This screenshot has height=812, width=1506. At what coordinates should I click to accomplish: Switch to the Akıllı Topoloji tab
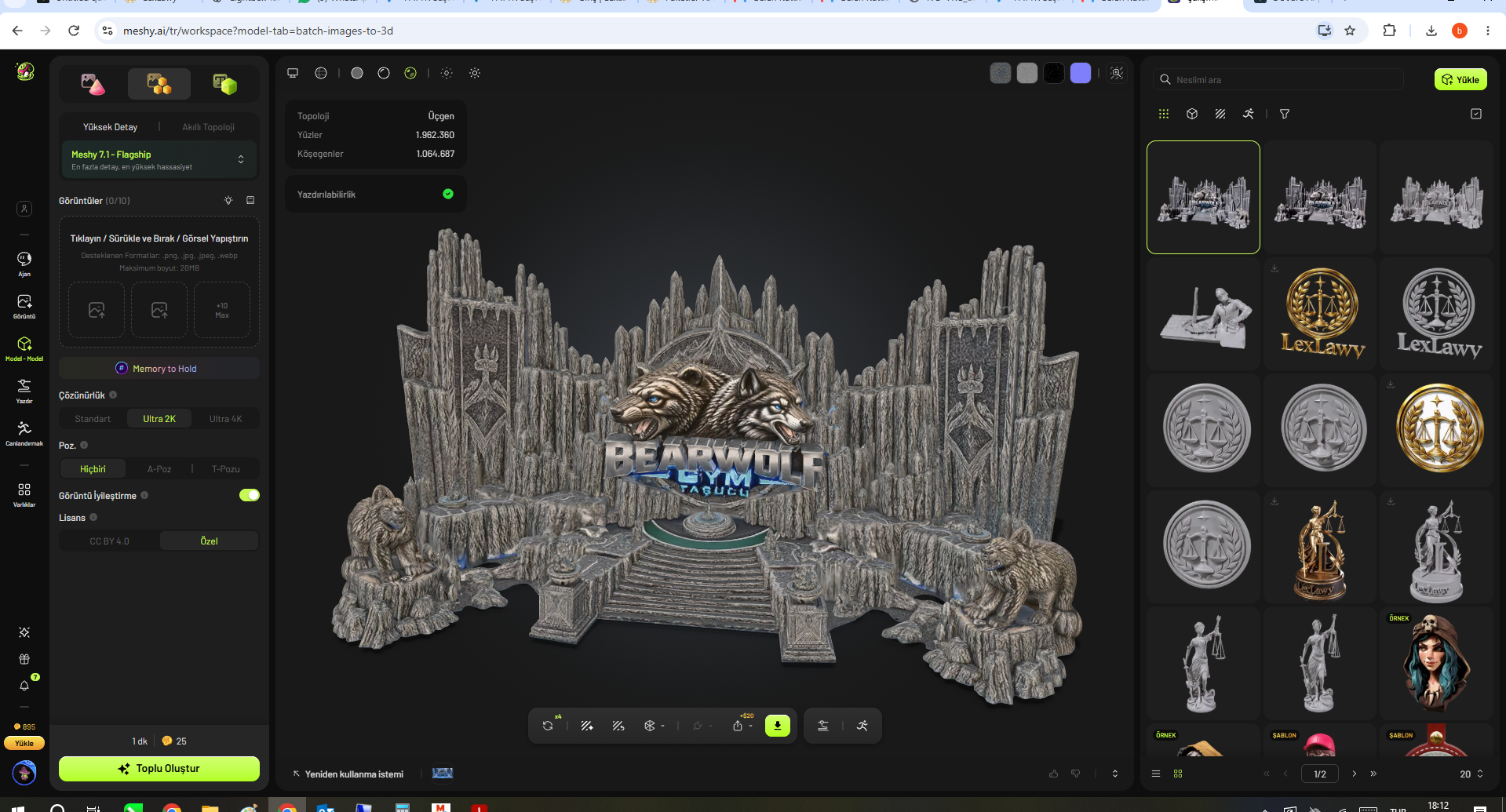pyautogui.click(x=208, y=127)
